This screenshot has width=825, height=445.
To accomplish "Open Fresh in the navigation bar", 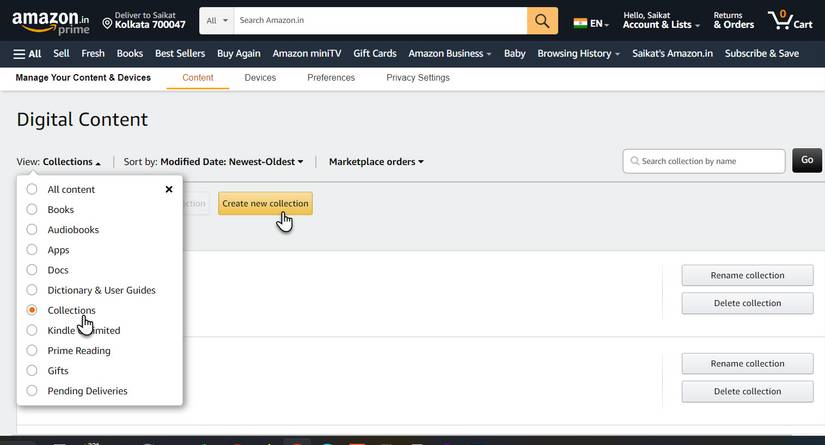I will [x=93, y=54].
